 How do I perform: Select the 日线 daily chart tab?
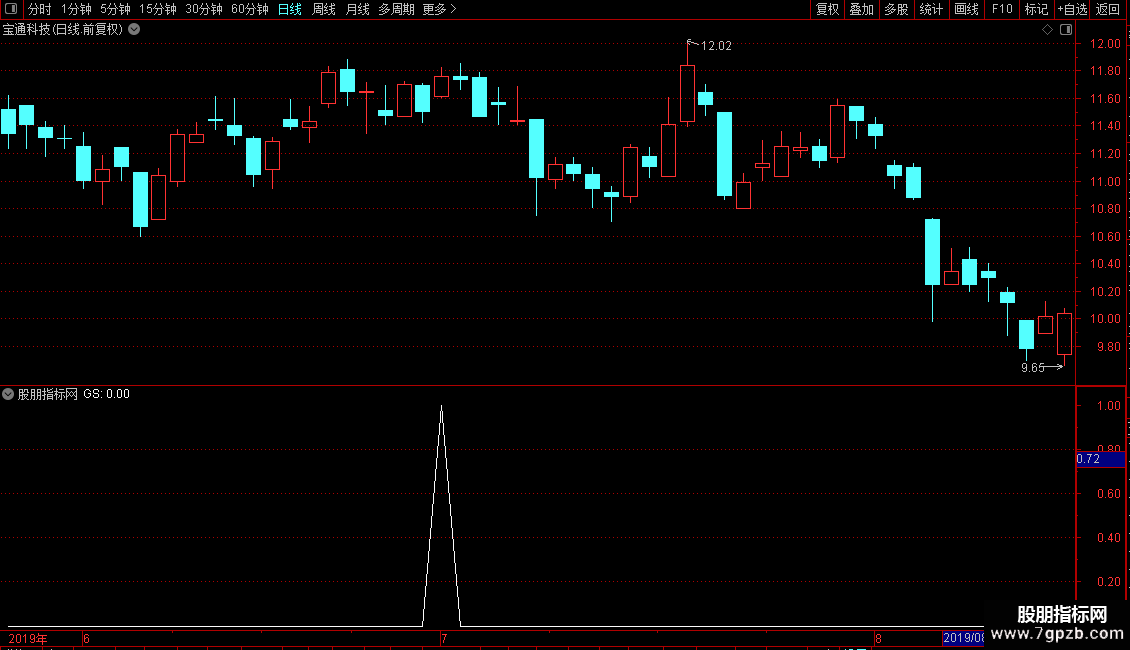pos(290,9)
